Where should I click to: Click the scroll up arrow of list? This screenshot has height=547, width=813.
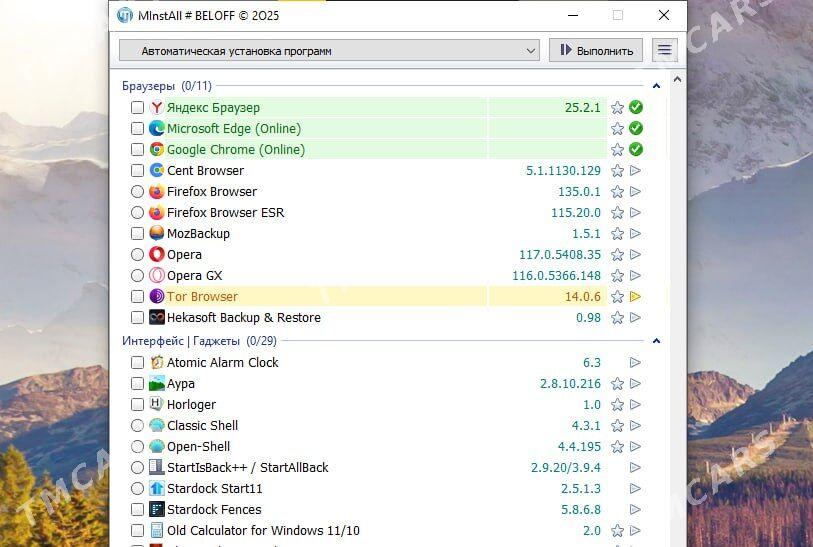coord(677,80)
